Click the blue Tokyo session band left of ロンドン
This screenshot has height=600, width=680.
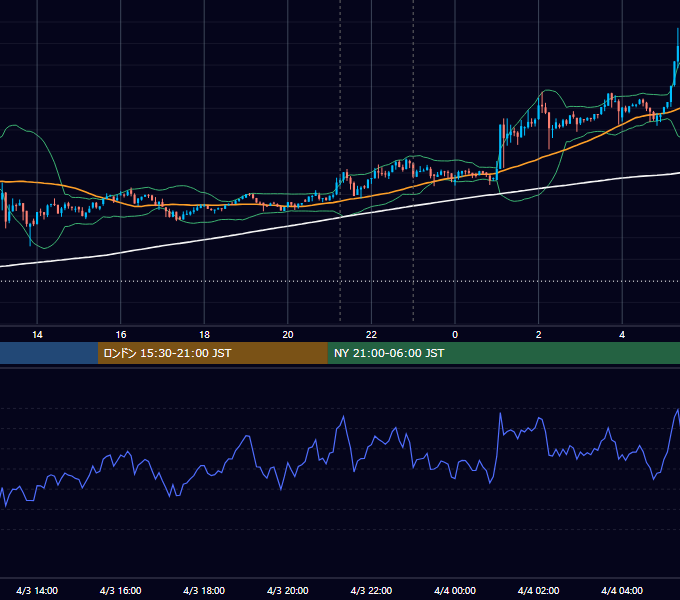(49, 353)
